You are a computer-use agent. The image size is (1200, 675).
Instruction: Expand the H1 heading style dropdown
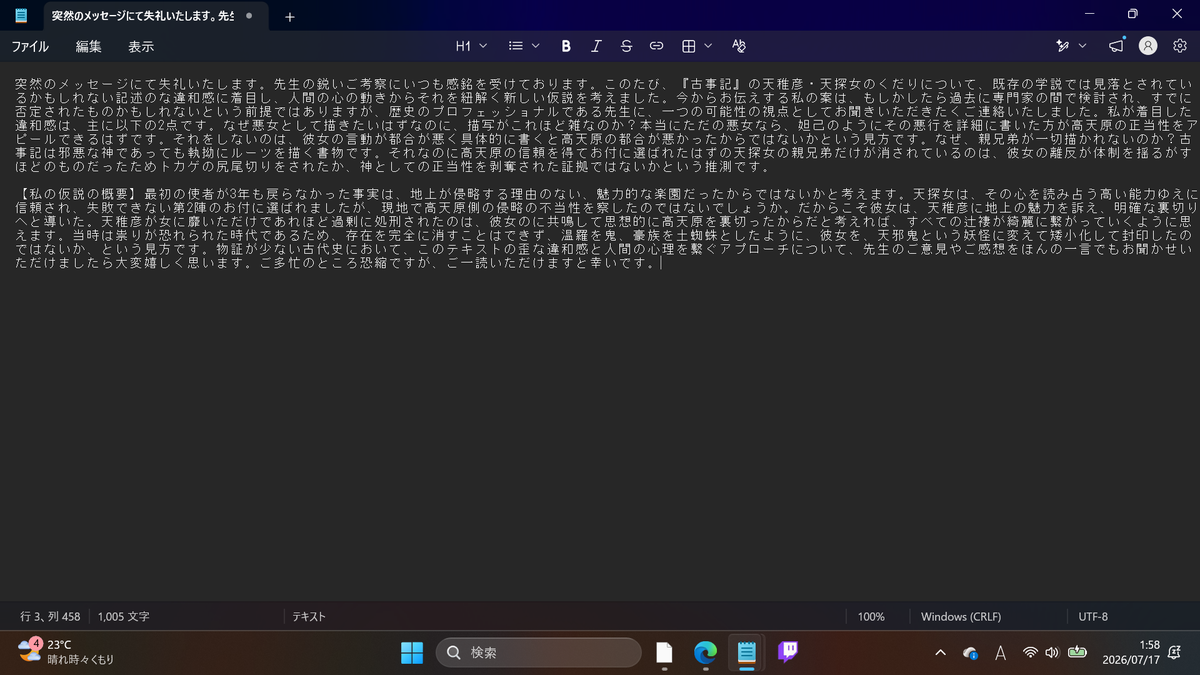[471, 46]
